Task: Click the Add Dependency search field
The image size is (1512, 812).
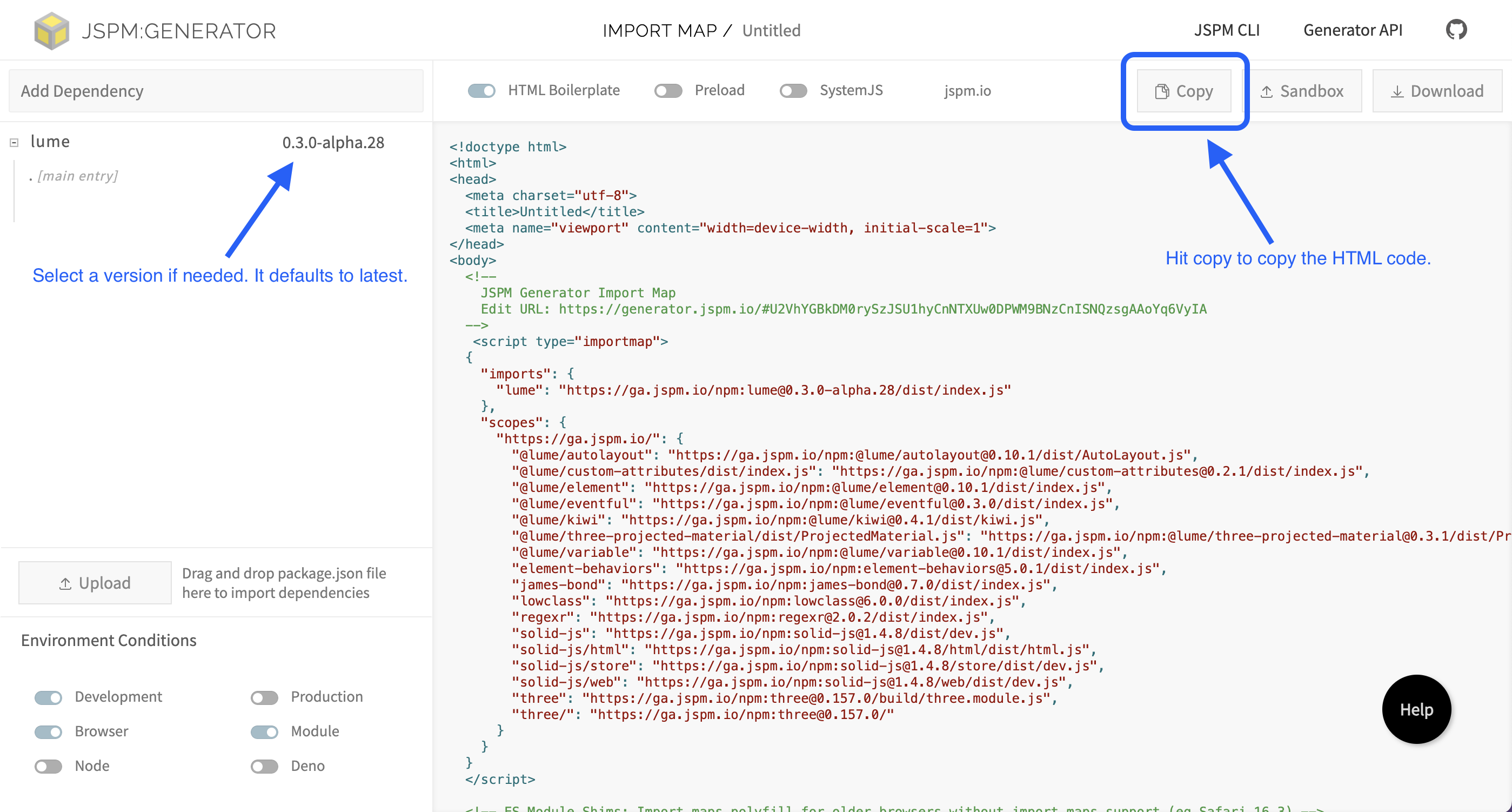Action: click(x=216, y=90)
